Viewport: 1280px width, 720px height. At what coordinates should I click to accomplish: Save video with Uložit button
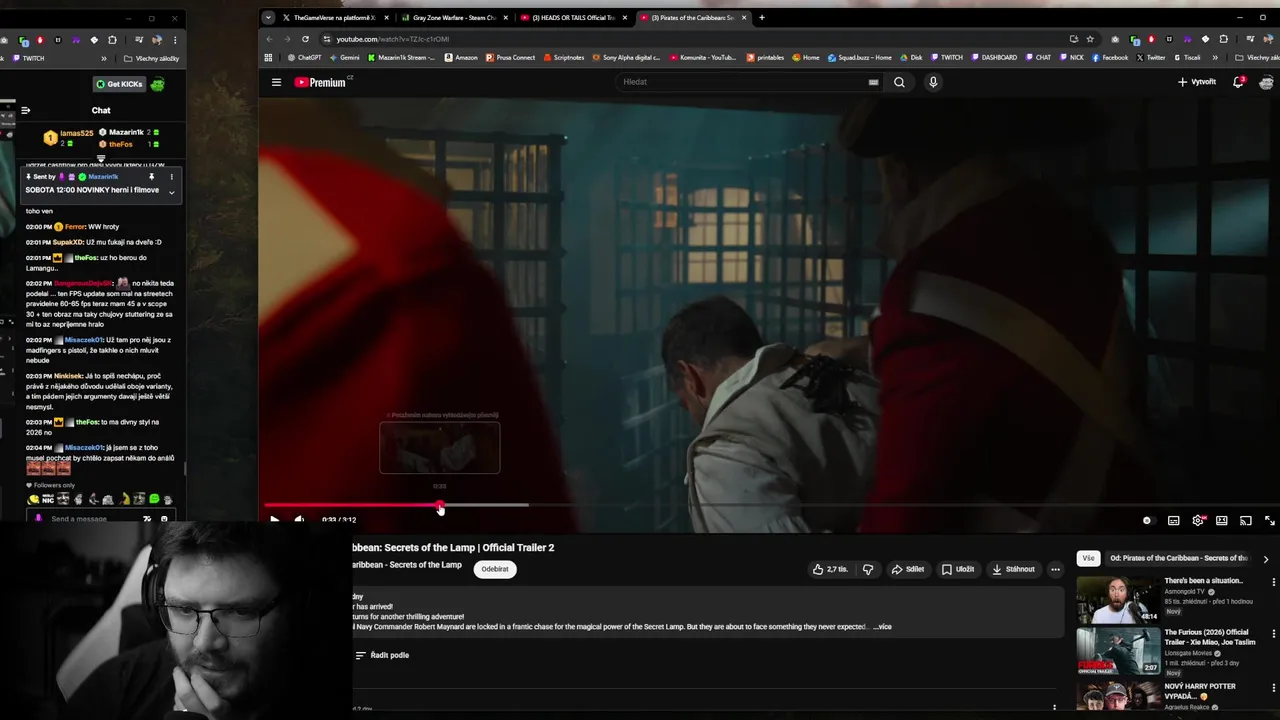[x=957, y=569]
